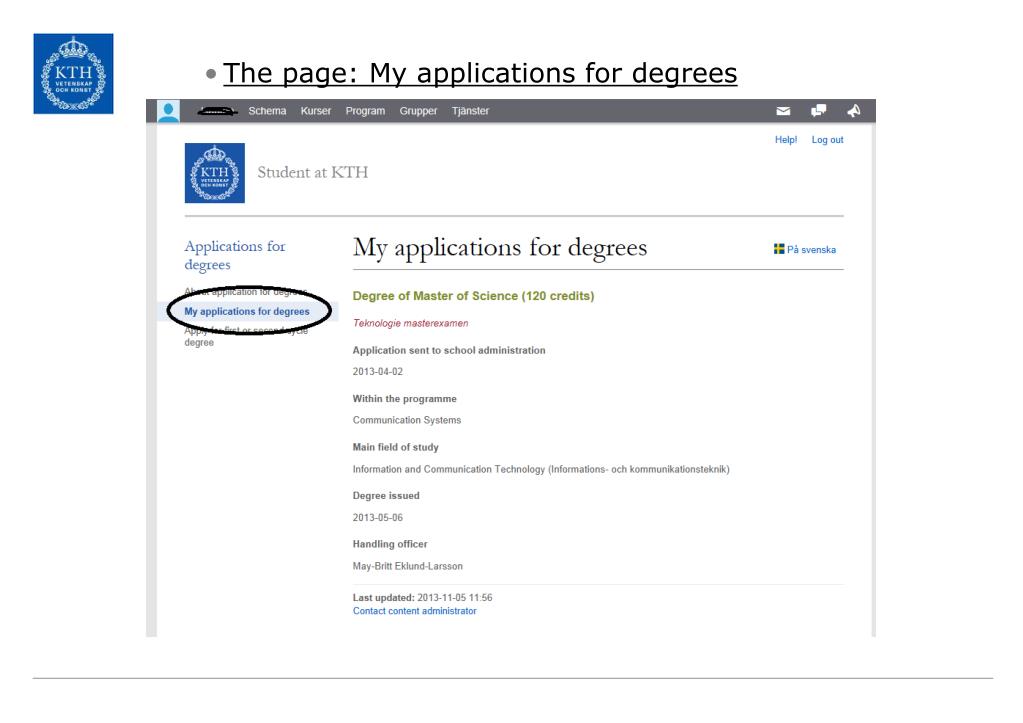Open the mail envelope icon
The width and height of the screenshot is (1023, 723).
pyautogui.click(x=783, y=111)
